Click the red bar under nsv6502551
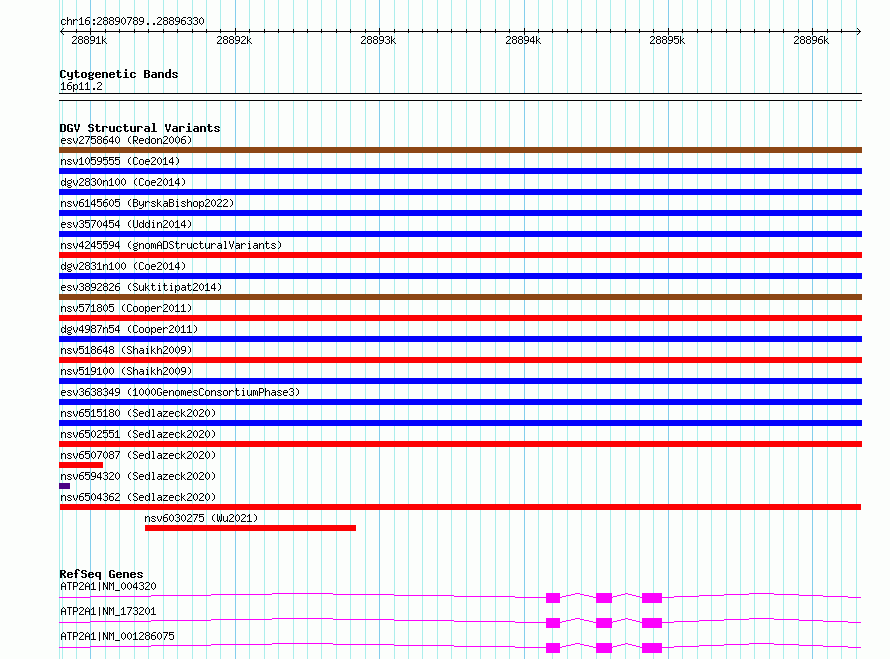This screenshot has height=659, width=890. (460, 444)
